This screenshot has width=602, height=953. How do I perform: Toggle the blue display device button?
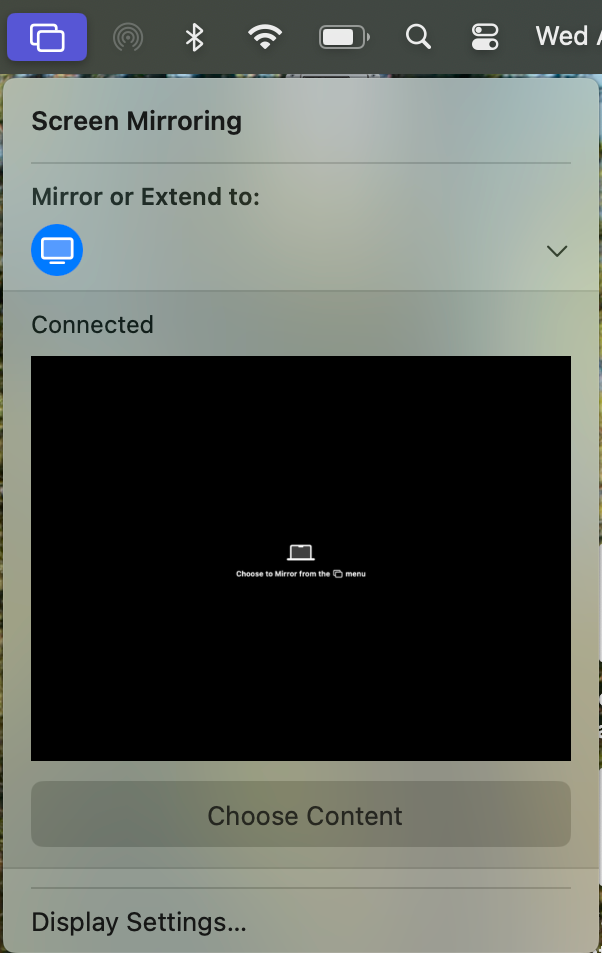57,250
